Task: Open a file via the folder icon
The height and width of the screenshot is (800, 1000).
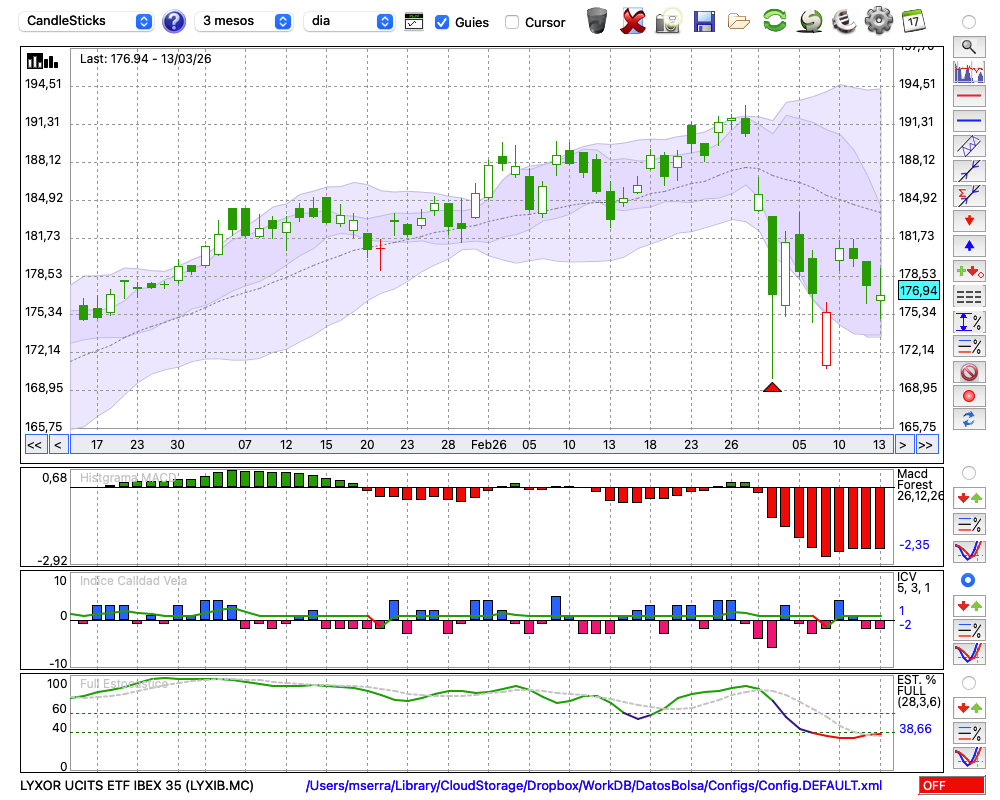Action: tap(739, 22)
